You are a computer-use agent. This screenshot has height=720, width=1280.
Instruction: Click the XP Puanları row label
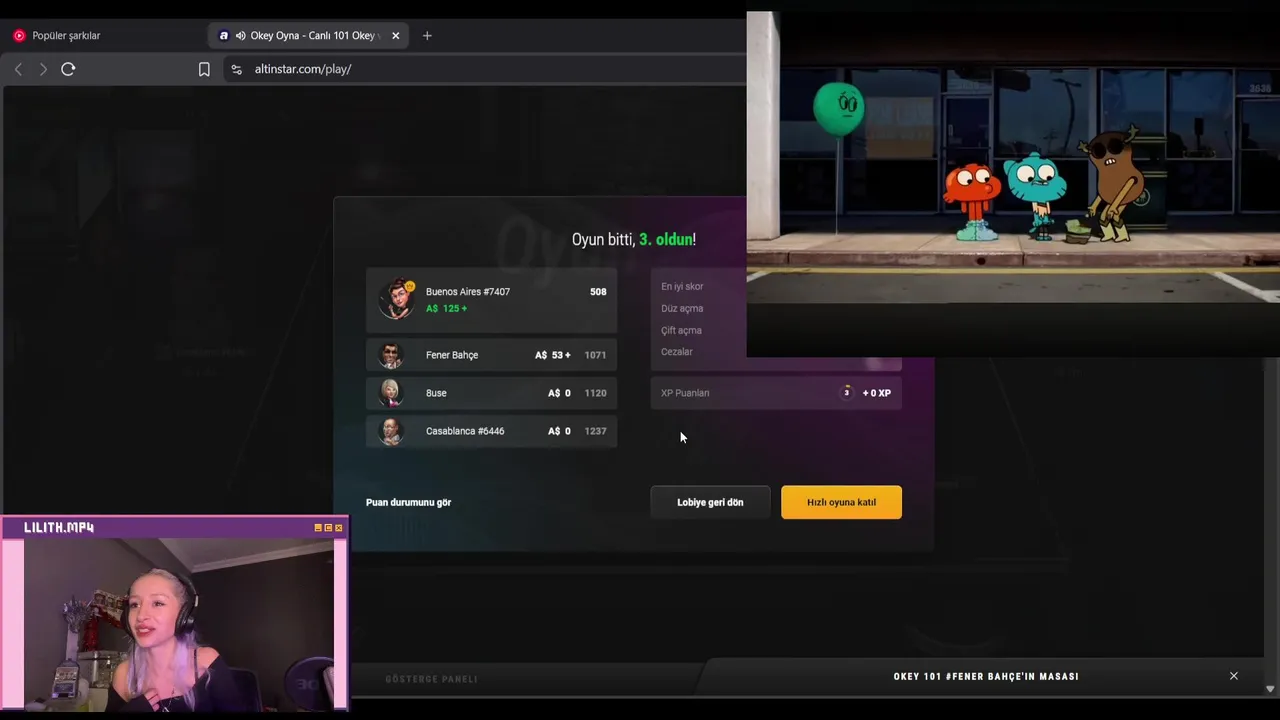(685, 393)
